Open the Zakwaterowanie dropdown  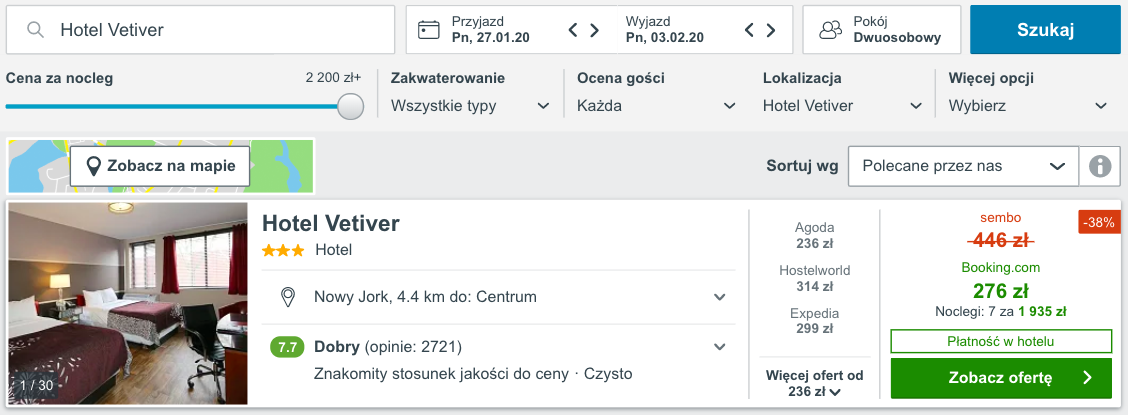(470, 106)
